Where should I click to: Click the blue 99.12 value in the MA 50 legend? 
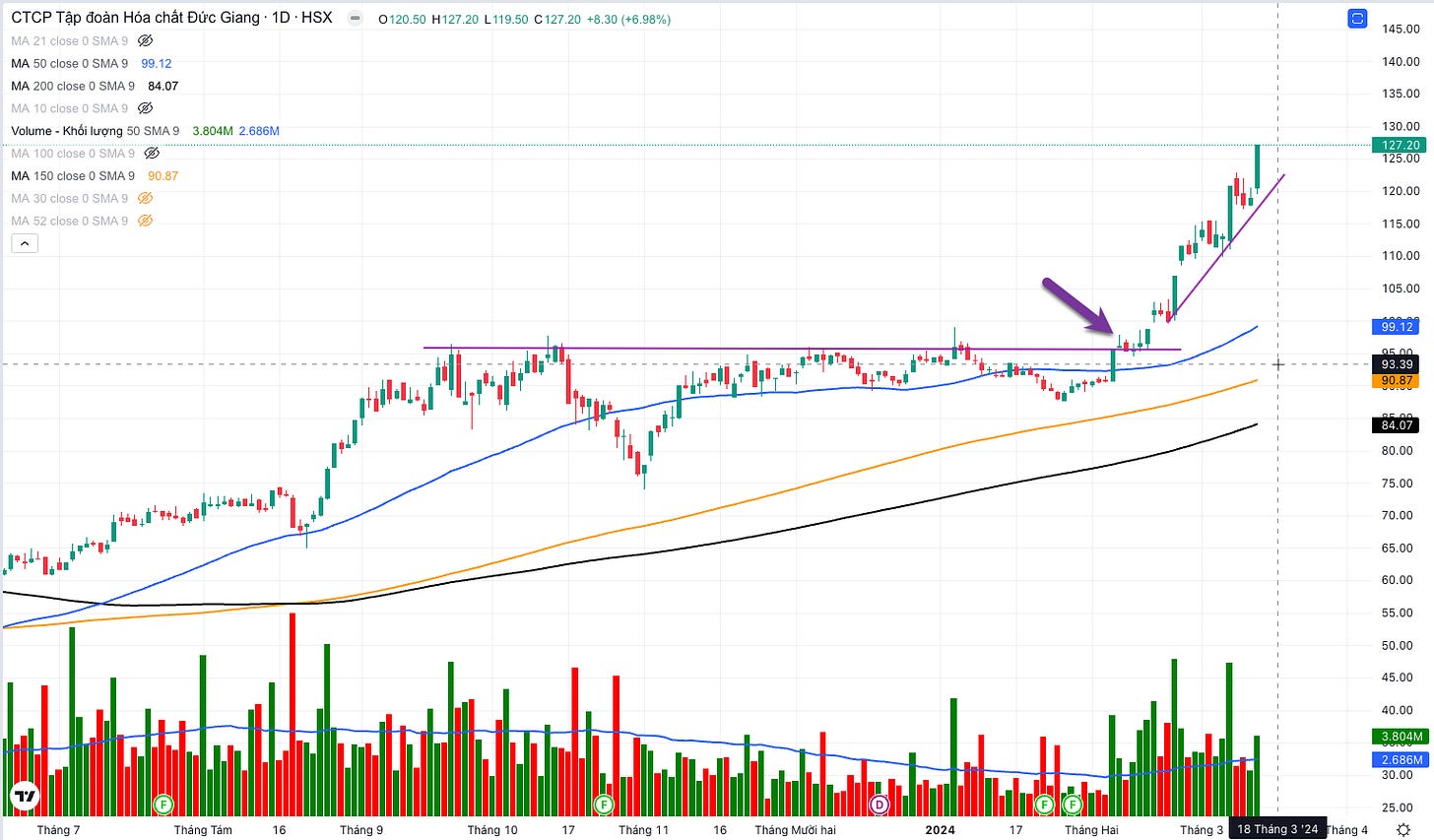coord(157,63)
